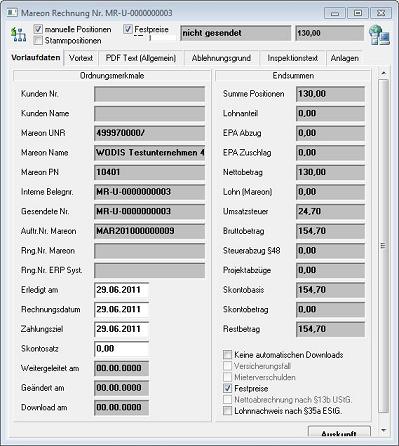Click the Nettobetrag value field
The width and height of the screenshot is (399, 446).
point(330,172)
